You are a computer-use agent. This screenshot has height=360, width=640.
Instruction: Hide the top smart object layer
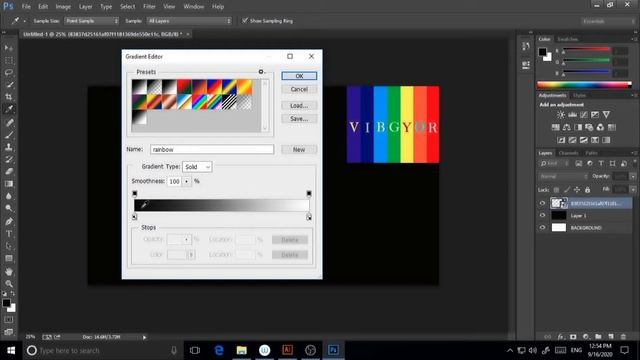[542, 203]
